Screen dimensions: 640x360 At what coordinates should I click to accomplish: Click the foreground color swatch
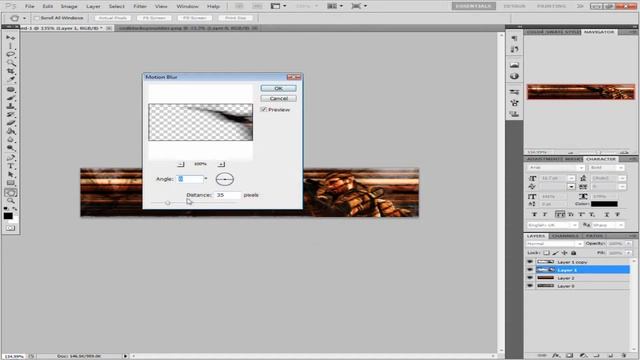coord(8,216)
